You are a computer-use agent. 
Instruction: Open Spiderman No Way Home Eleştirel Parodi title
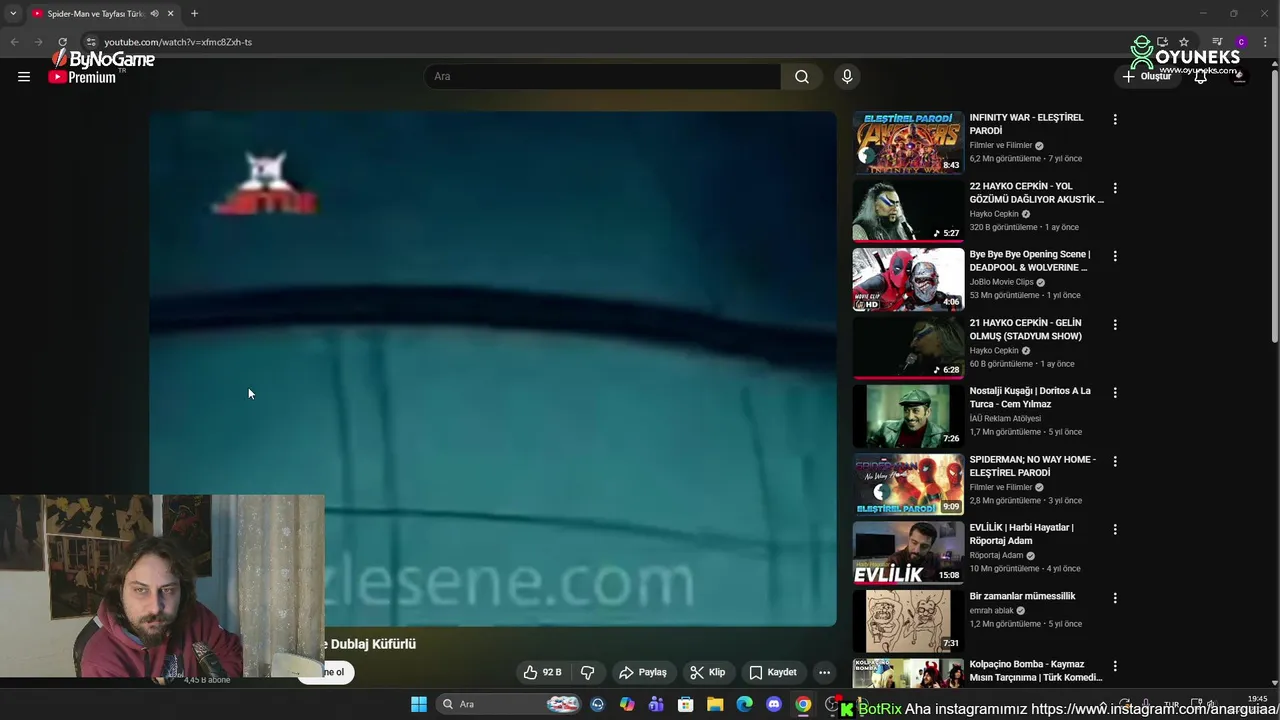point(1033,466)
